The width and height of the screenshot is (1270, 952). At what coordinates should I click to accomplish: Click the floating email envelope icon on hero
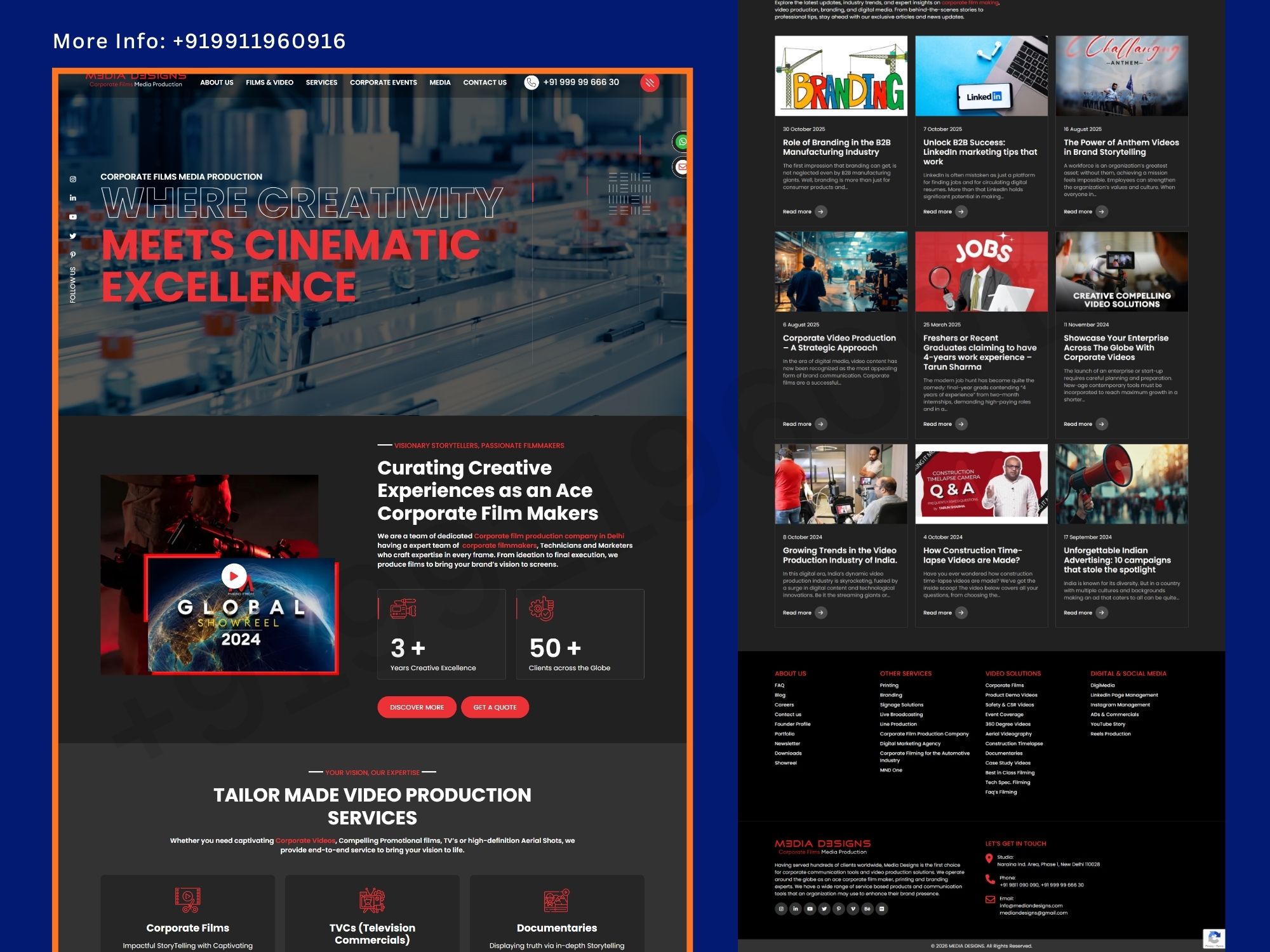[x=681, y=167]
